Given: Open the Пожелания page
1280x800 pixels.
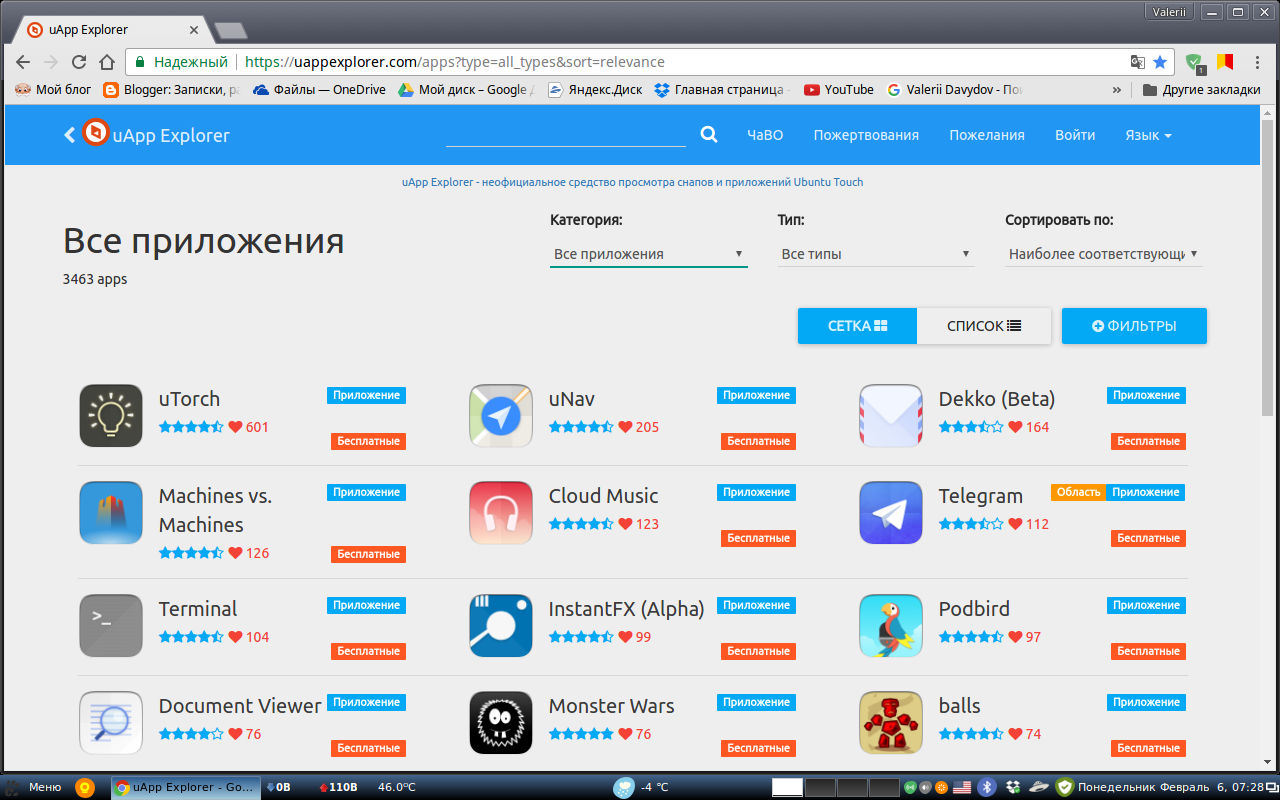Looking at the screenshot, I should click(987, 135).
